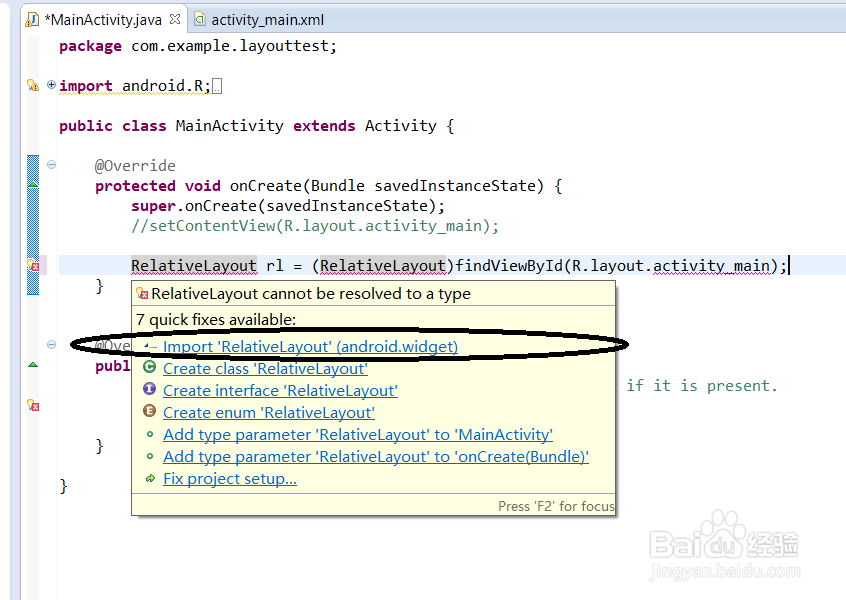
Task: Expand the folded import statements
Action: click(x=51, y=84)
